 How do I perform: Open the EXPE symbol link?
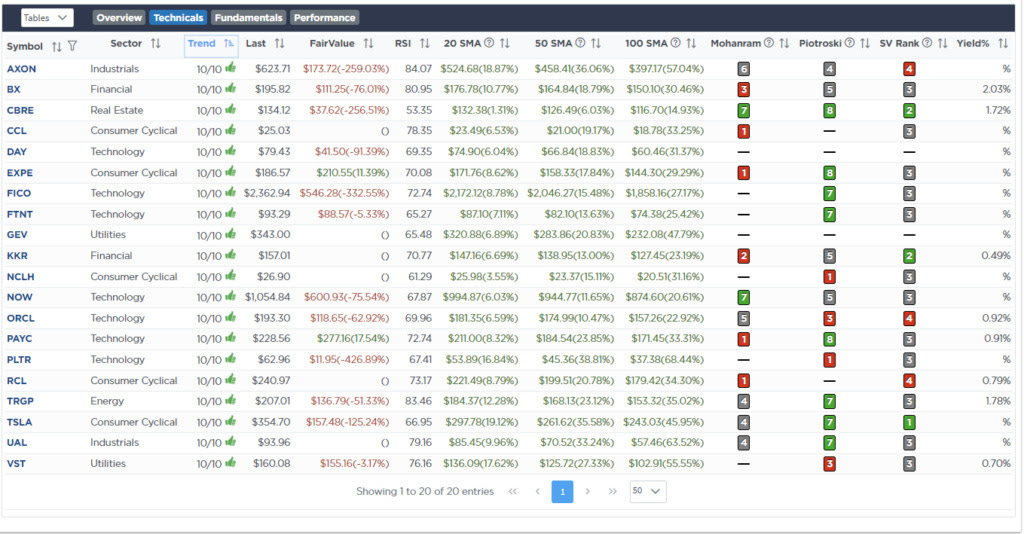pos(20,173)
